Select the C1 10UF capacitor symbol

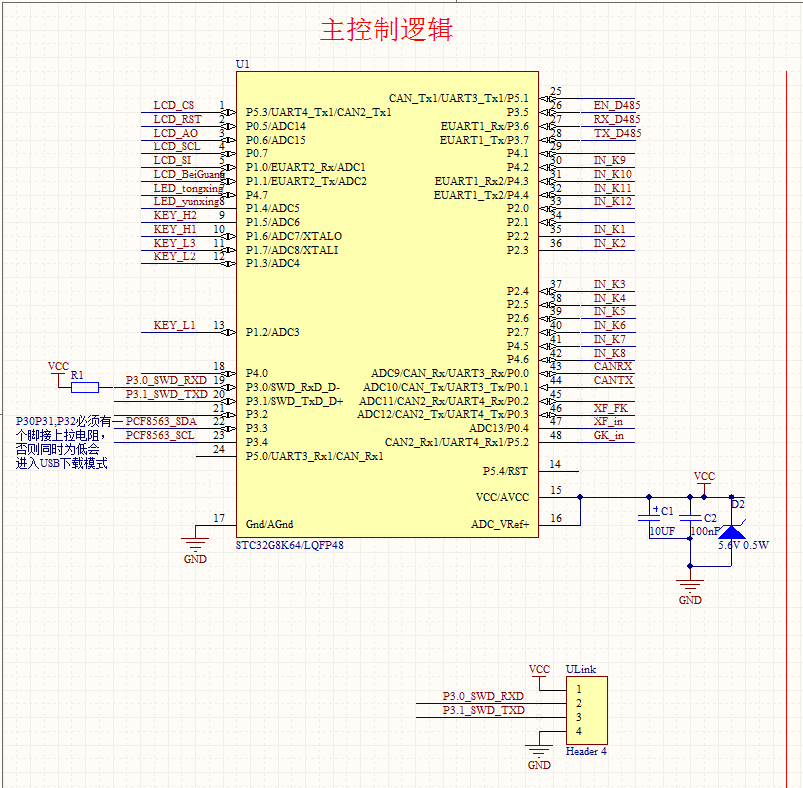coord(649,517)
